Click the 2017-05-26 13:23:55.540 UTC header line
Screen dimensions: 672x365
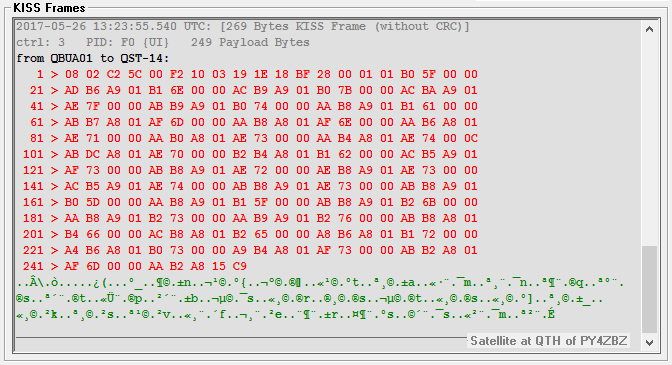click(243, 27)
